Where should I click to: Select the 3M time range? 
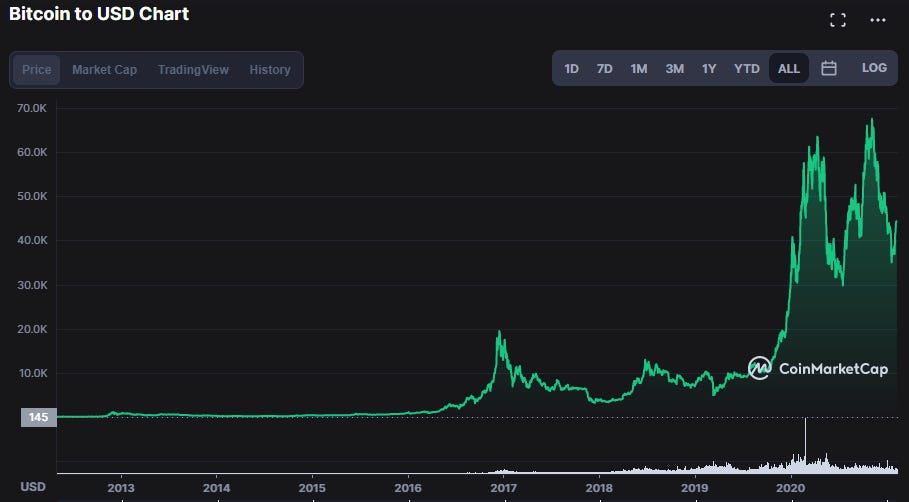pyautogui.click(x=674, y=68)
